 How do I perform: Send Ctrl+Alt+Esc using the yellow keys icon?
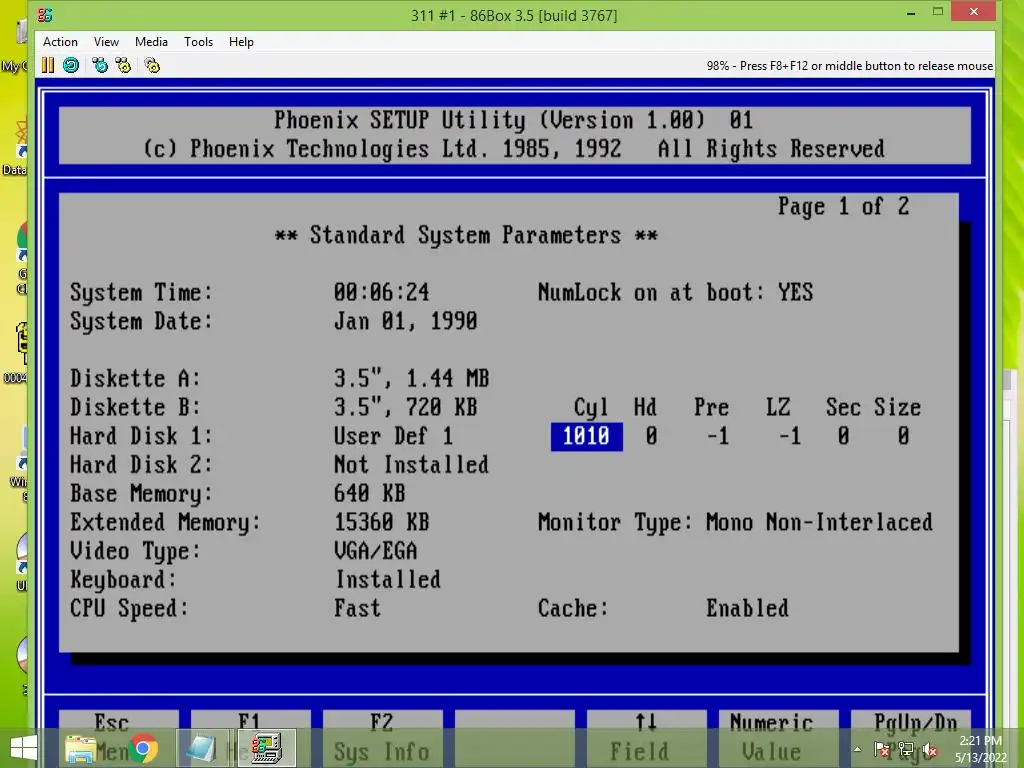click(123, 65)
